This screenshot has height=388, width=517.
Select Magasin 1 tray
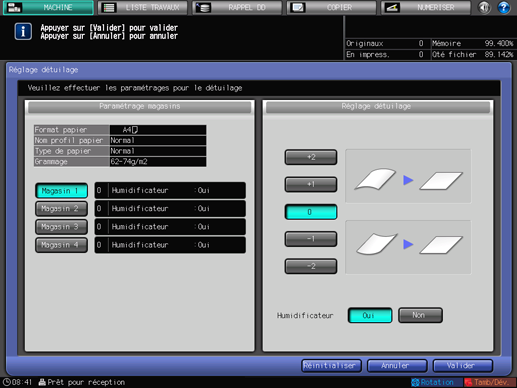pyautogui.click(x=61, y=191)
